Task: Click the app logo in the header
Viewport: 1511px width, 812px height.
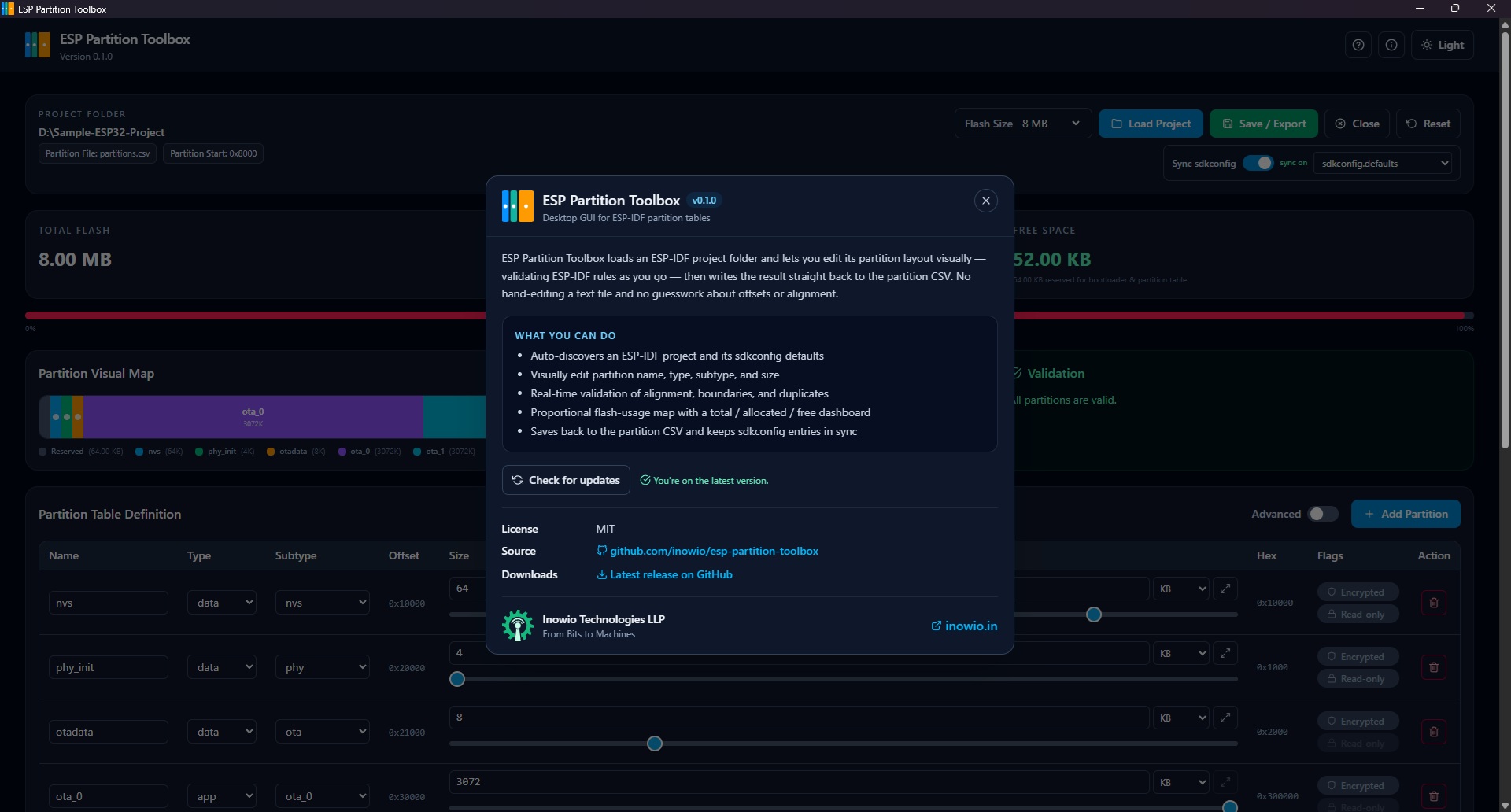Action: (37, 45)
